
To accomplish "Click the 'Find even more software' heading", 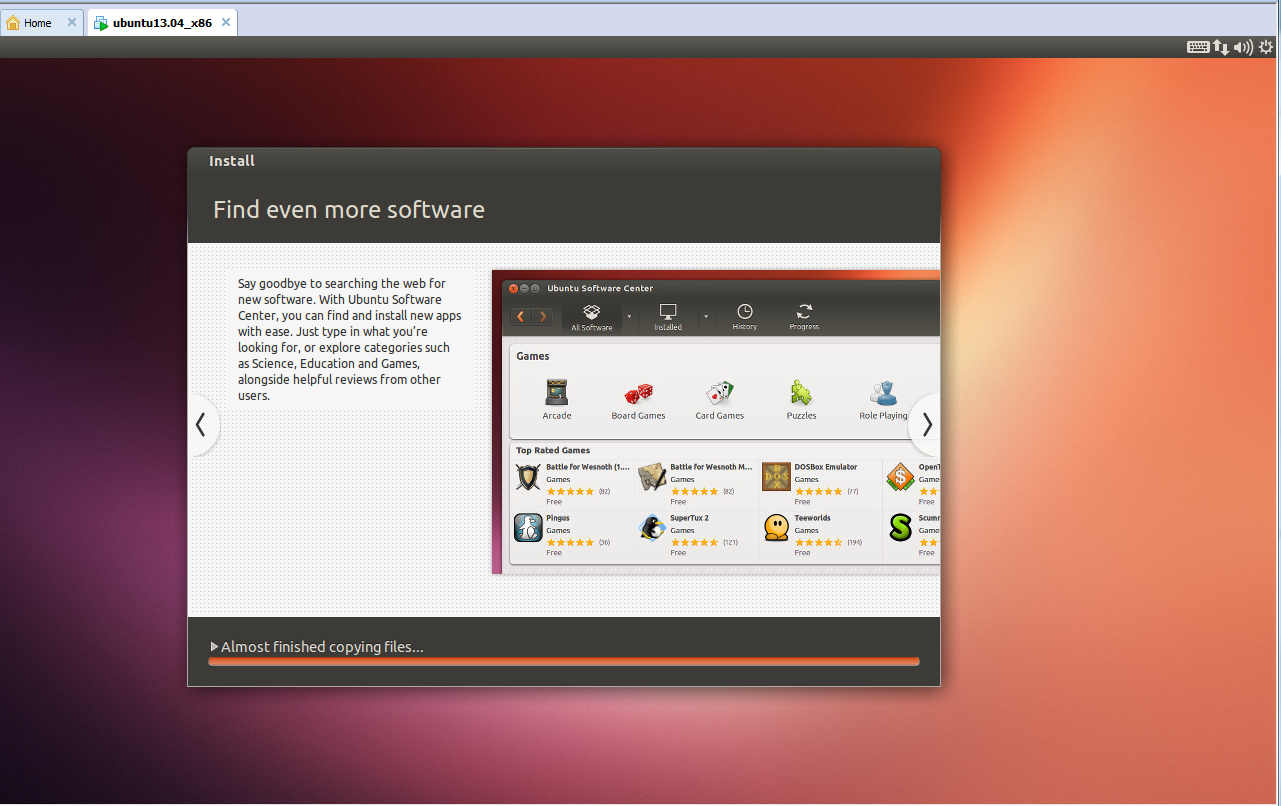I will pyautogui.click(x=349, y=210).
